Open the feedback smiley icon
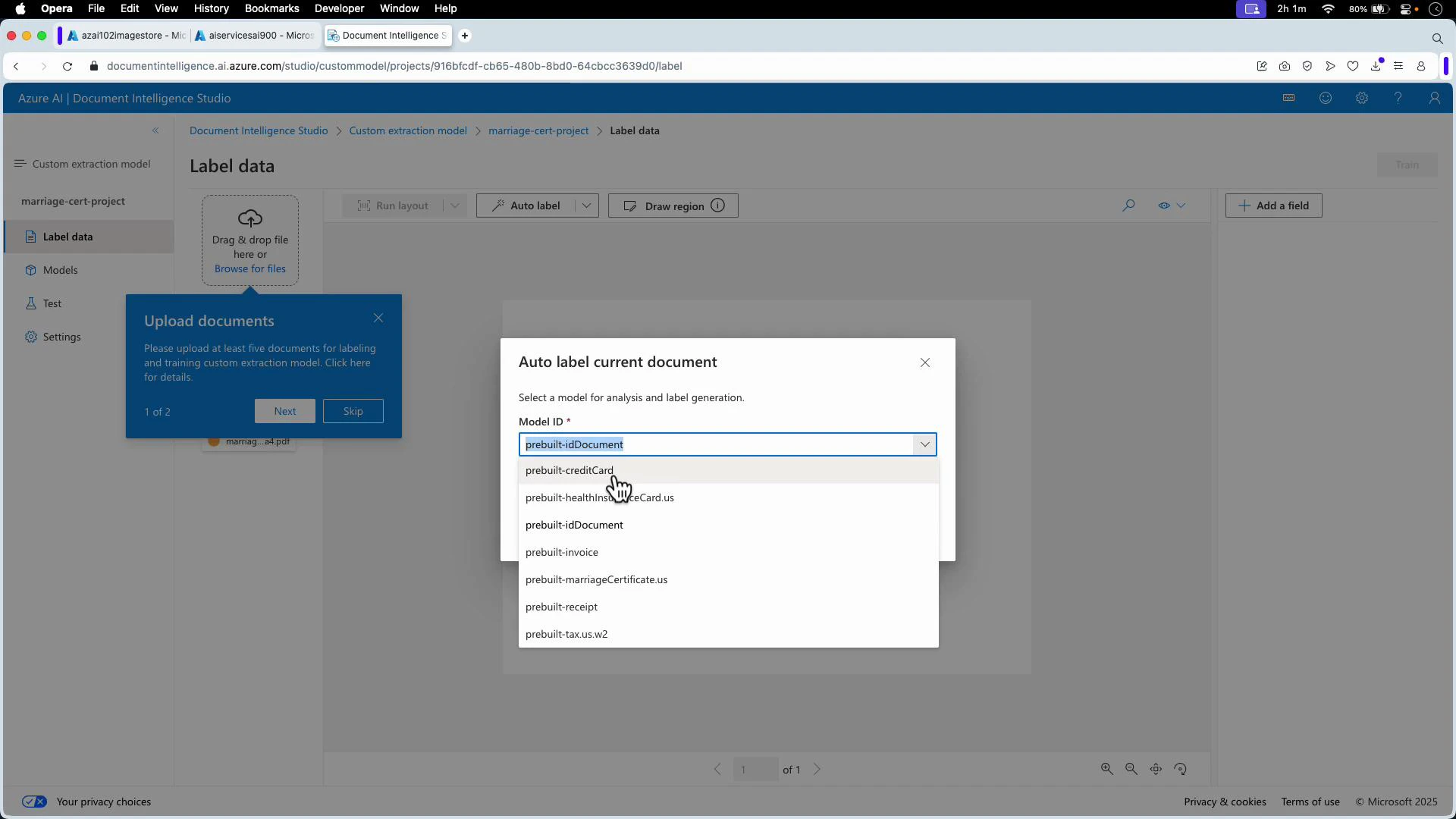1456x819 pixels. (x=1325, y=98)
